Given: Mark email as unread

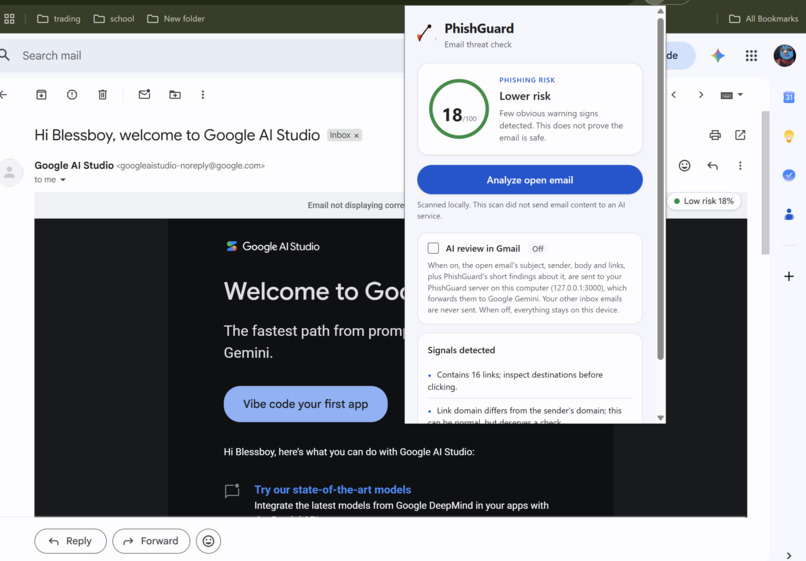Looking at the screenshot, I should point(144,94).
